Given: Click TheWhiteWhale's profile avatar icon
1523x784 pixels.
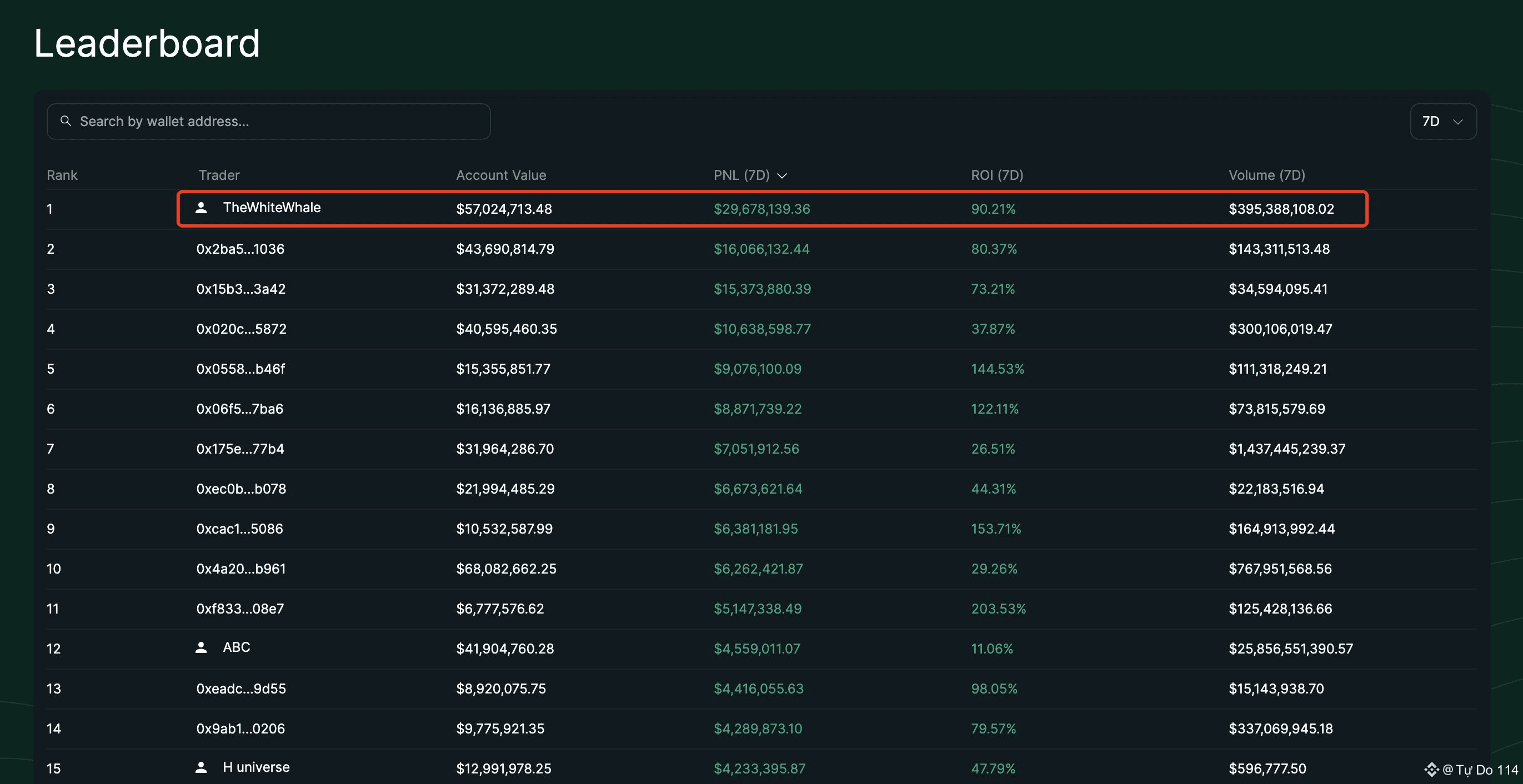Looking at the screenshot, I should (201, 207).
